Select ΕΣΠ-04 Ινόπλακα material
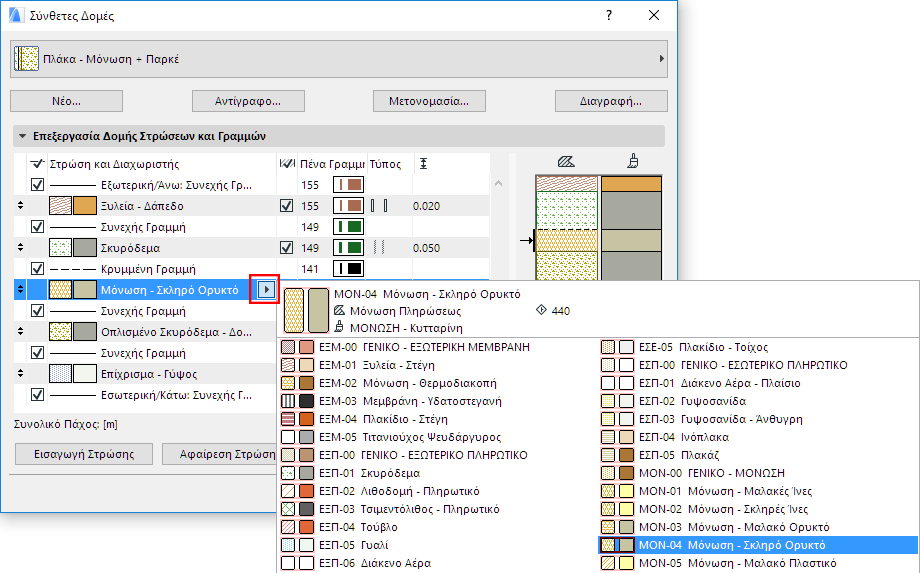The image size is (921, 573). click(x=758, y=437)
